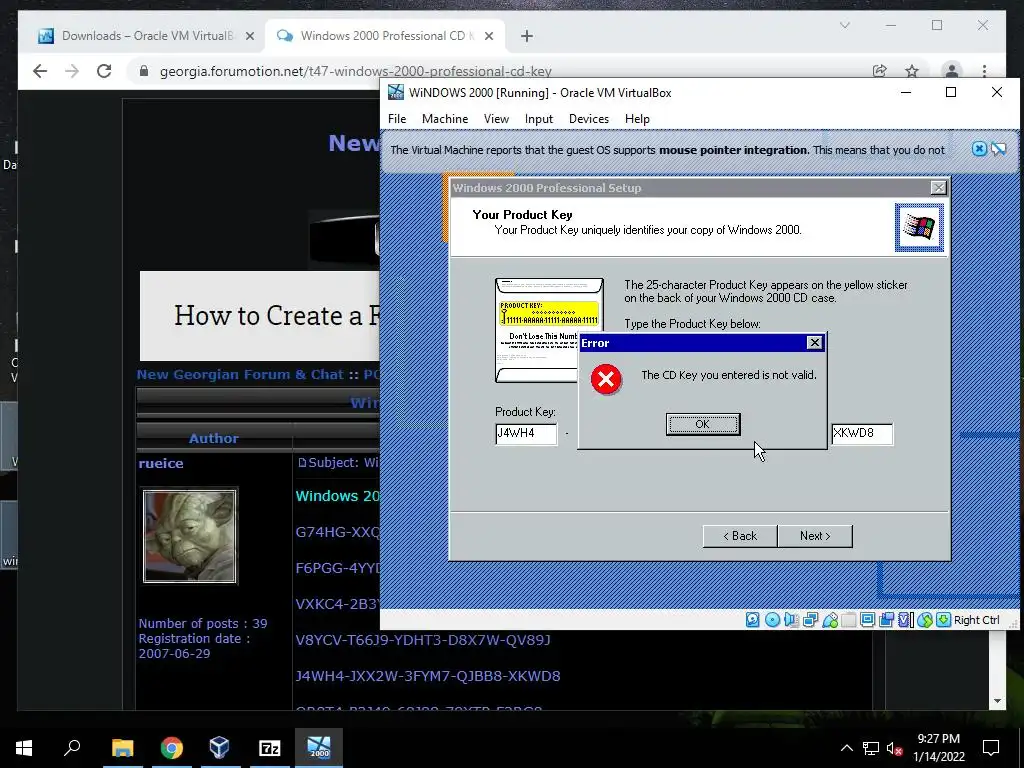This screenshot has height=768, width=1024.
Task: Bookmark this page with the star icon
Action: (x=912, y=71)
